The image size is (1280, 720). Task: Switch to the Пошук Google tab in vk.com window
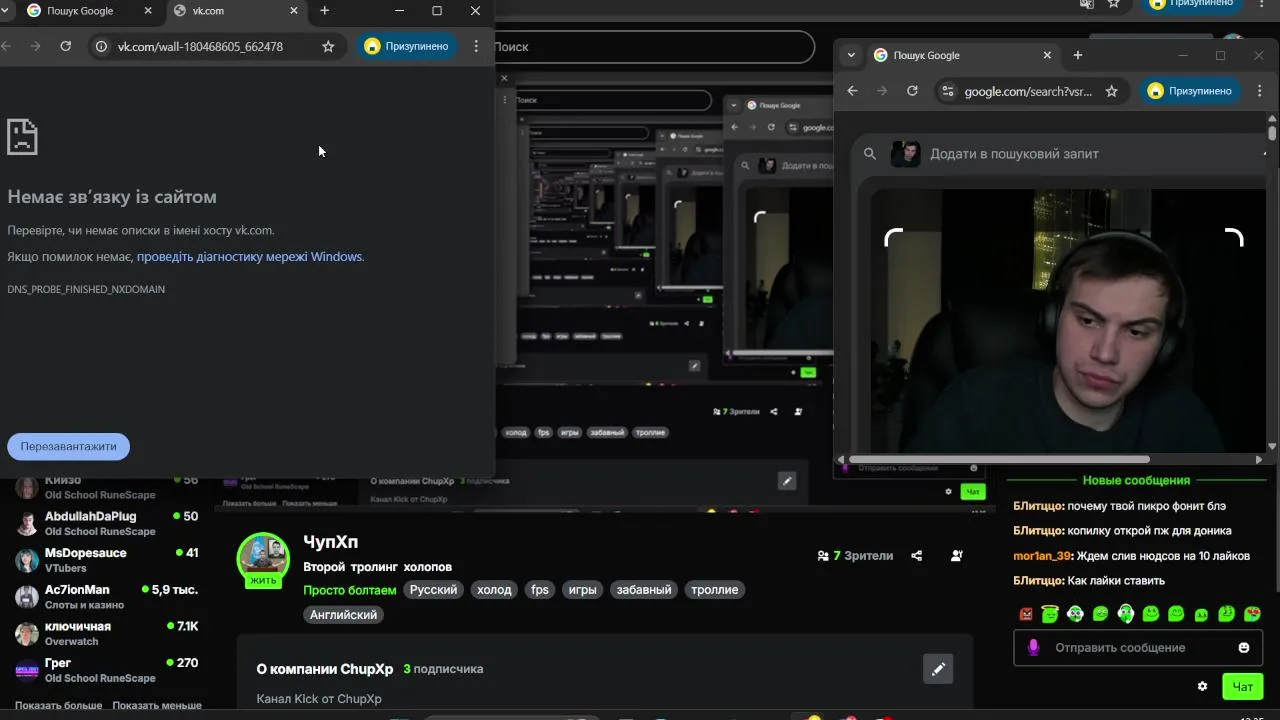coord(80,10)
